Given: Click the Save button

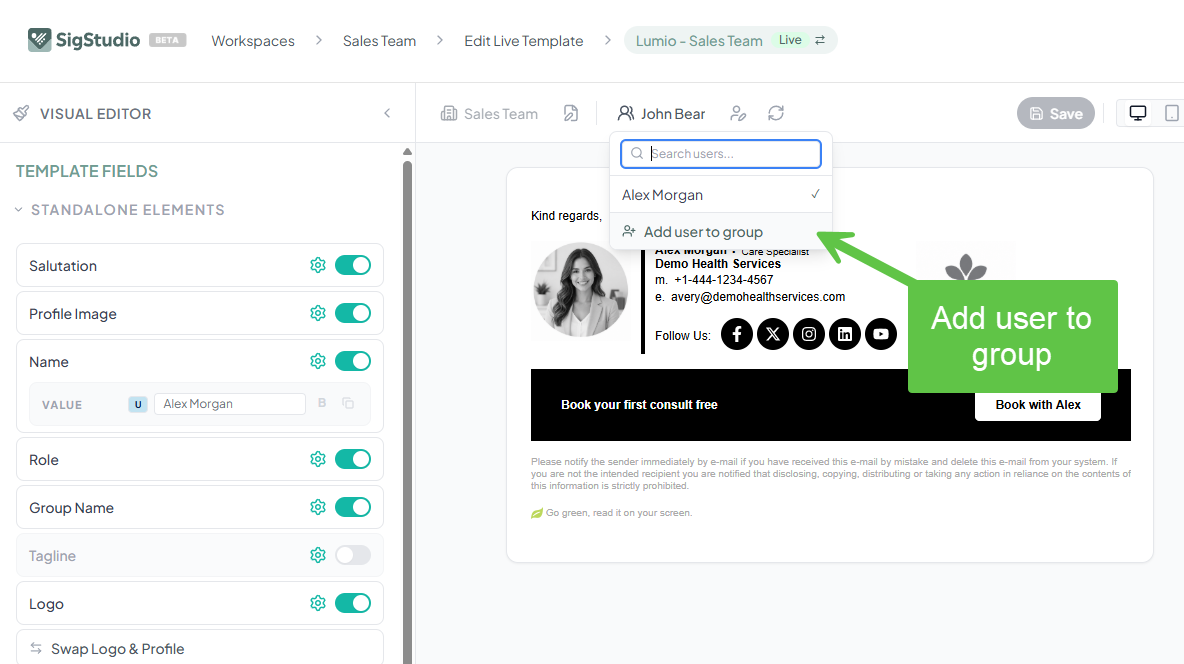Looking at the screenshot, I should pos(1056,113).
